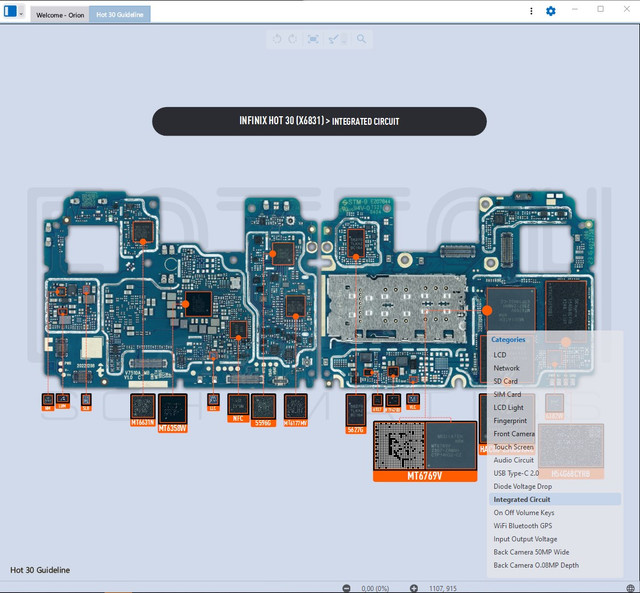Viewport: 640px width, 593px height.
Task: Select SD Card category
Action: click(505, 381)
